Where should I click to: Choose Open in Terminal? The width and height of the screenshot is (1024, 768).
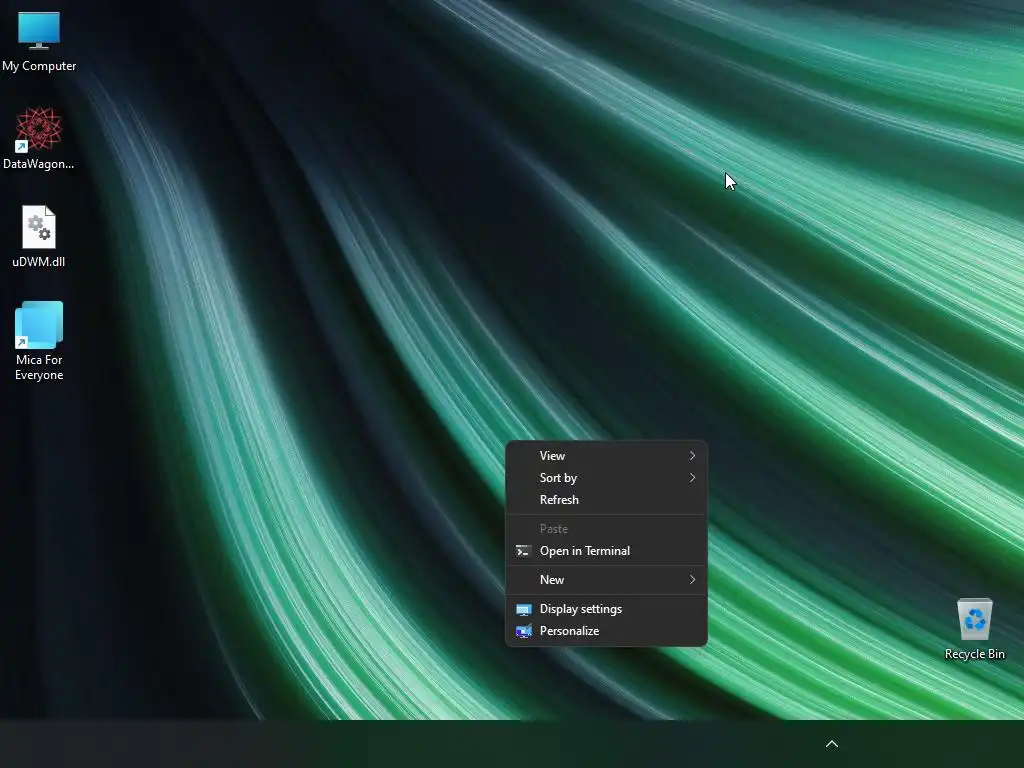point(606,551)
